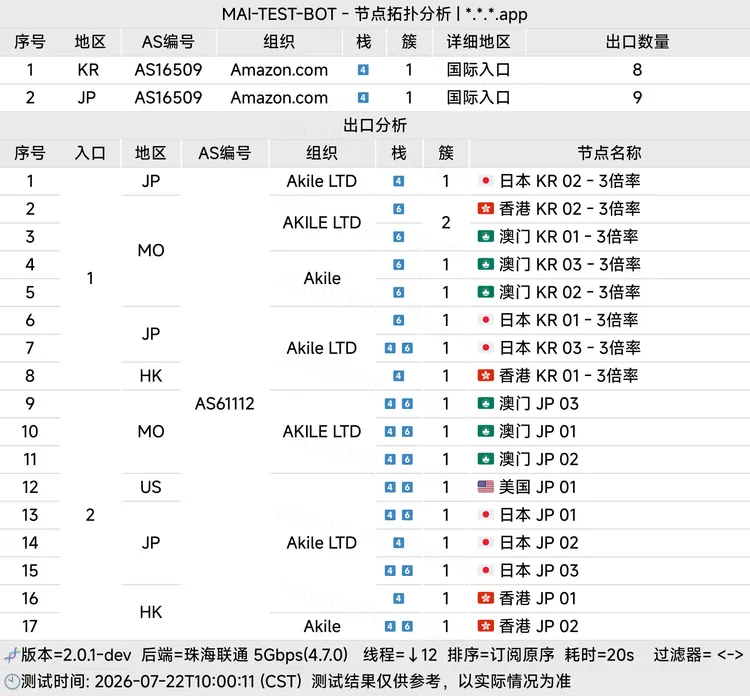This screenshot has width=750, height=696.
Task: Select the AS61112 cell
Action: pos(225,404)
